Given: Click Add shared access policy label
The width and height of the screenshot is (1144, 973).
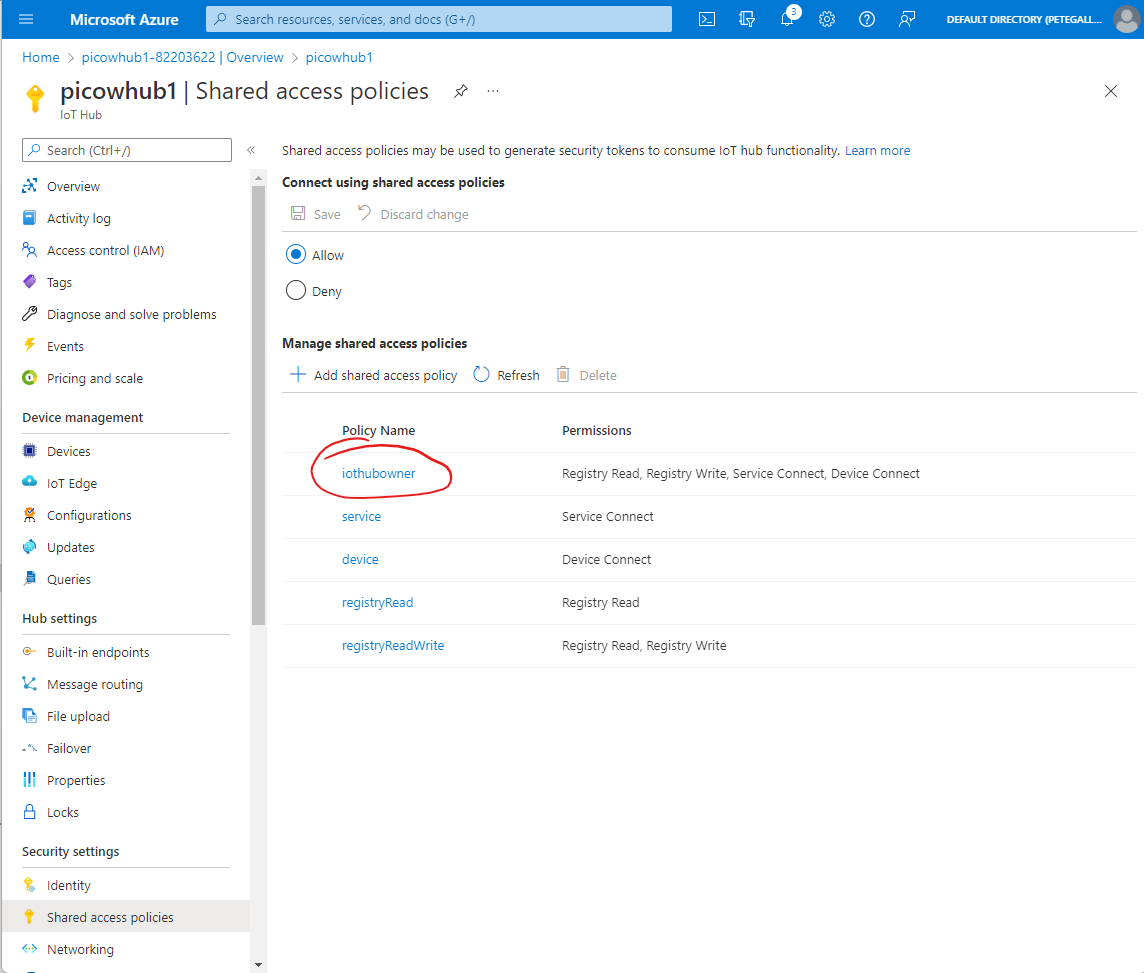Looking at the screenshot, I should pos(385,375).
